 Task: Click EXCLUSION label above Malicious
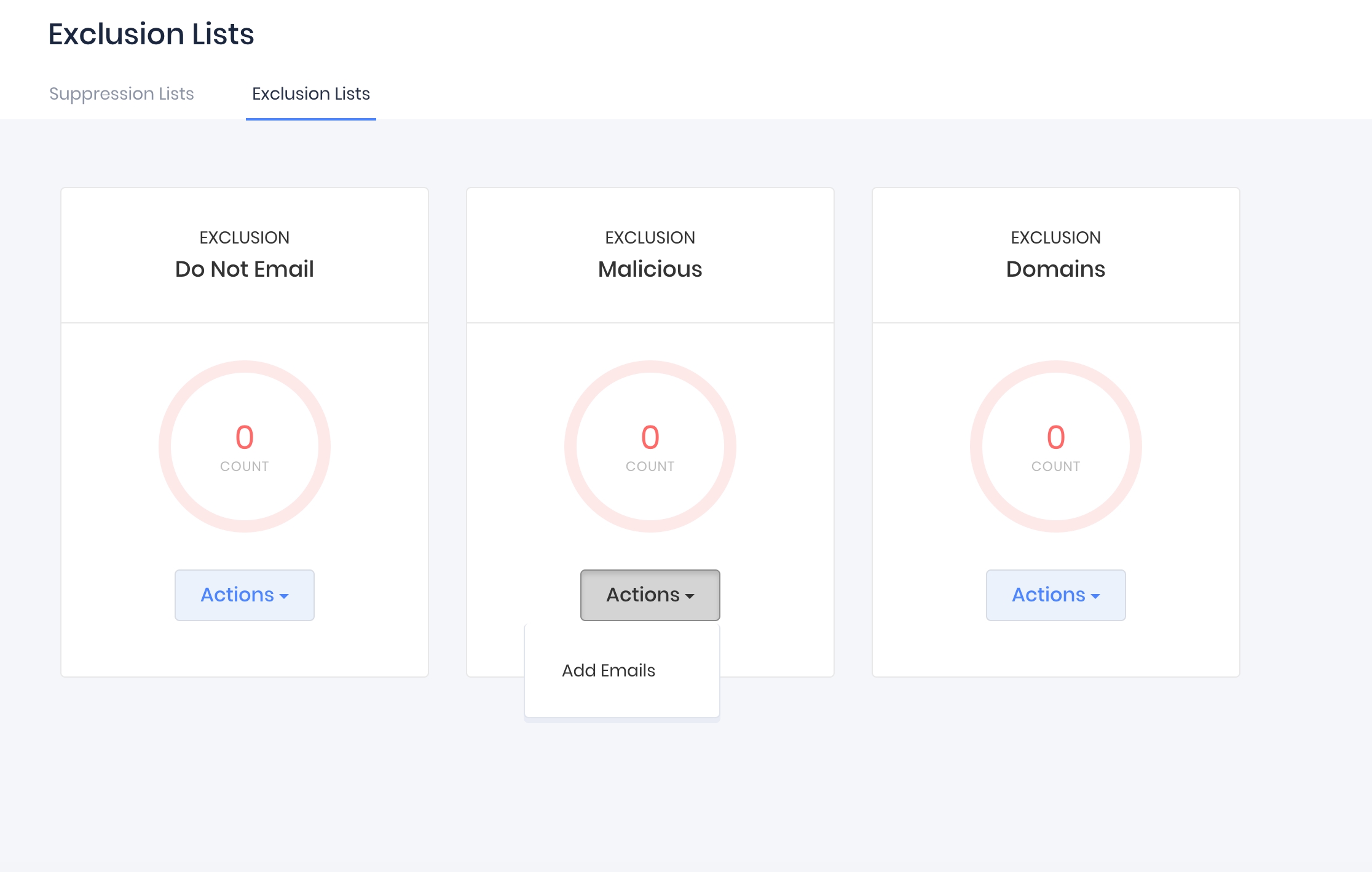(650, 237)
